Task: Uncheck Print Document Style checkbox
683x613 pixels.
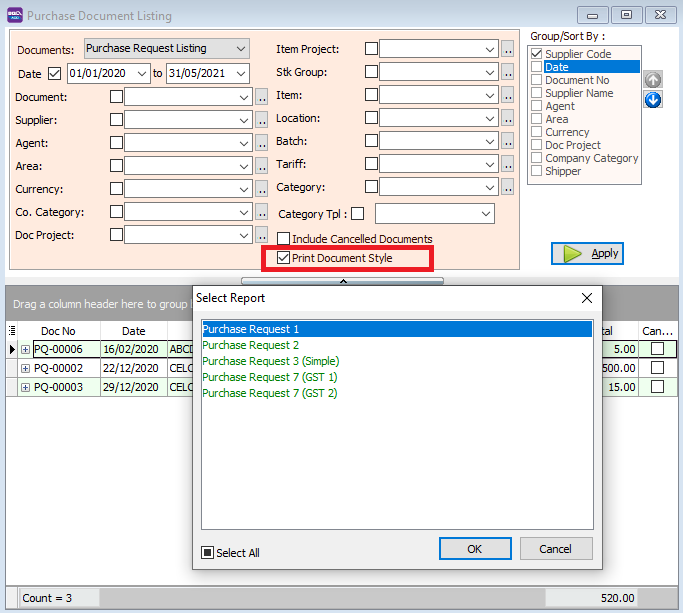Action: tap(284, 258)
